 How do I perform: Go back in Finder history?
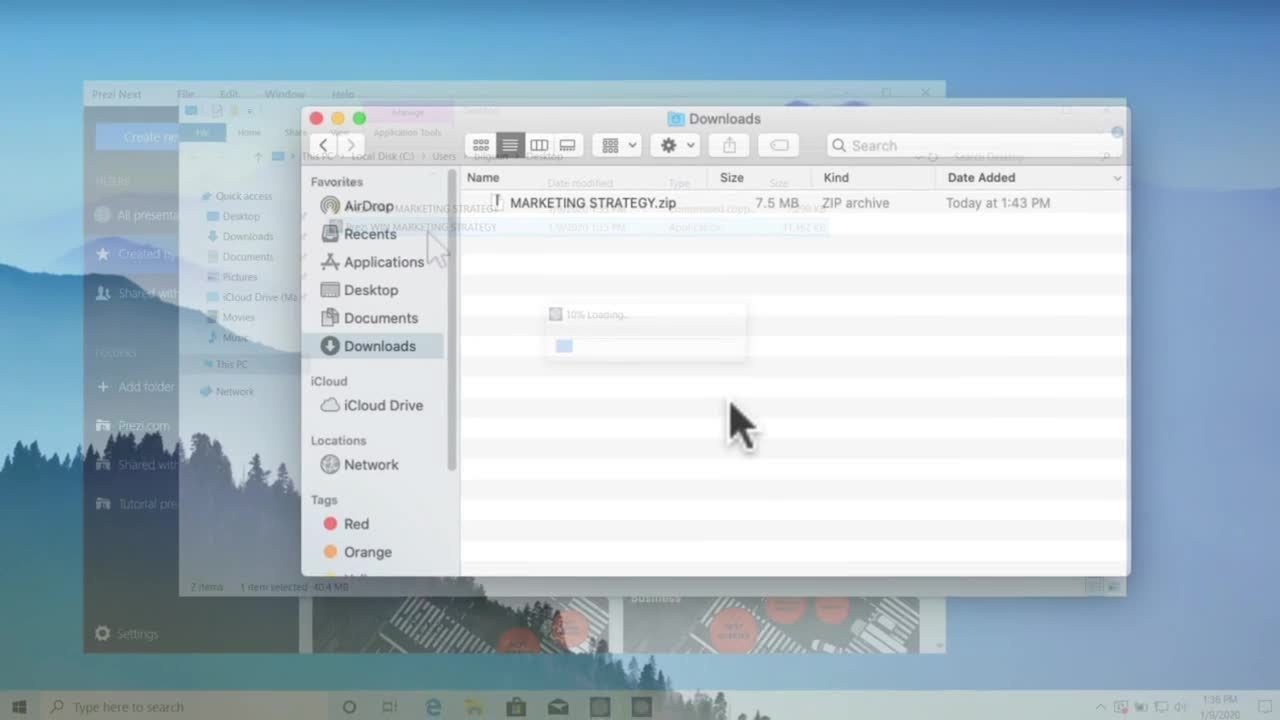(323, 146)
